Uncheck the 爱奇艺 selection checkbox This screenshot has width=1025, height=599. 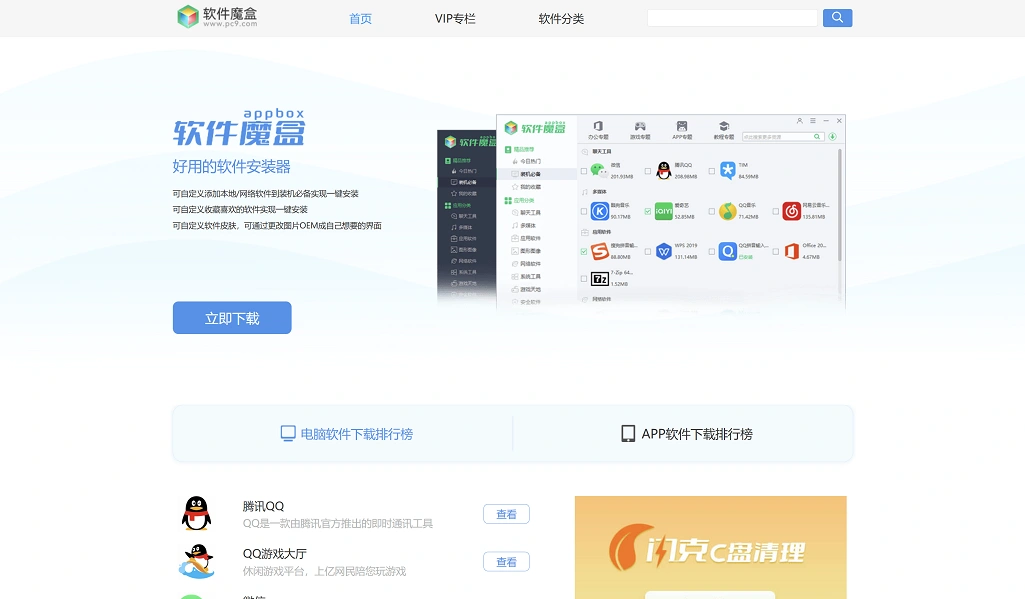coord(648,211)
